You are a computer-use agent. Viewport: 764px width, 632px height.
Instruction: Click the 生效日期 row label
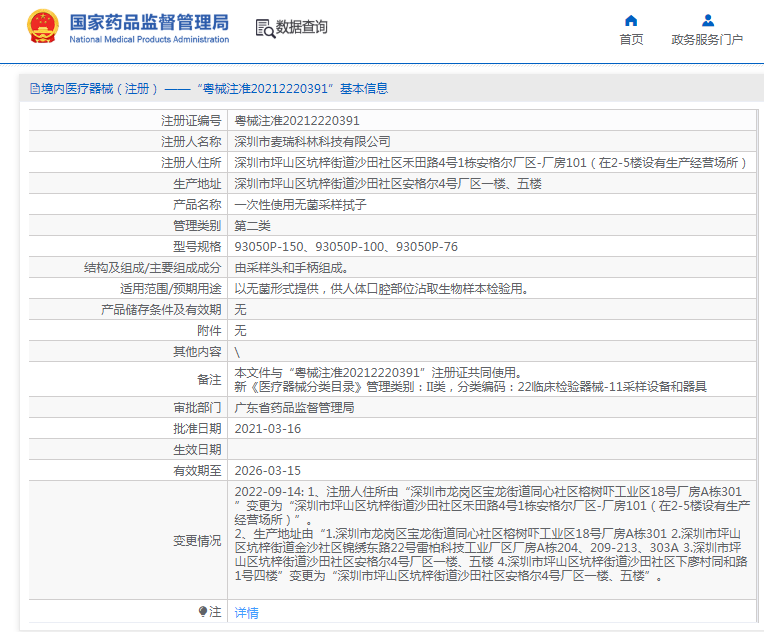(197, 450)
